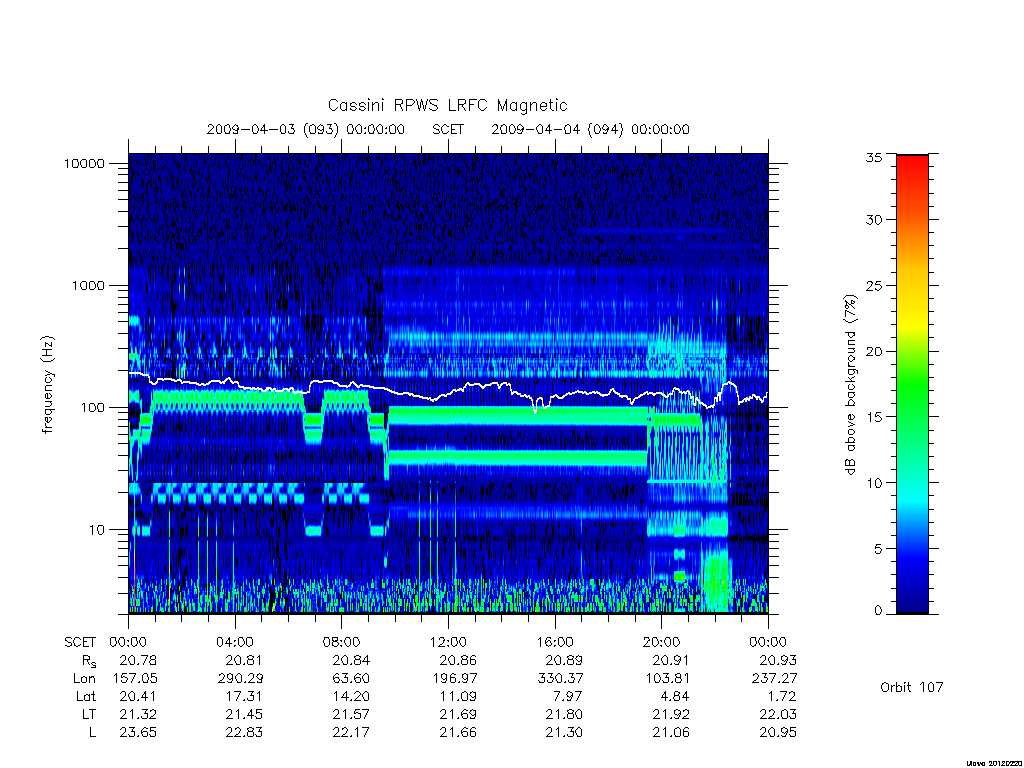The image size is (1024, 768).
Task: Click the "LT" row header
Action: (x=89, y=714)
